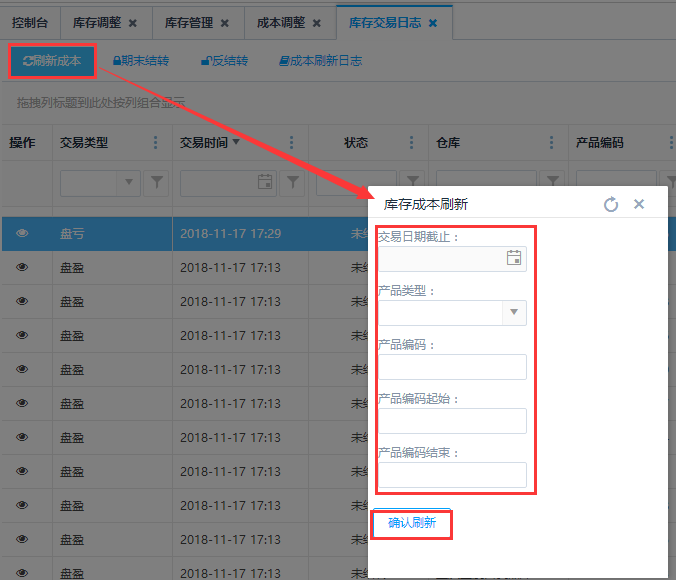The height and width of the screenshot is (580, 676).
Task: Expand the 产品类型 dropdown
Action: tap(514, 312)
